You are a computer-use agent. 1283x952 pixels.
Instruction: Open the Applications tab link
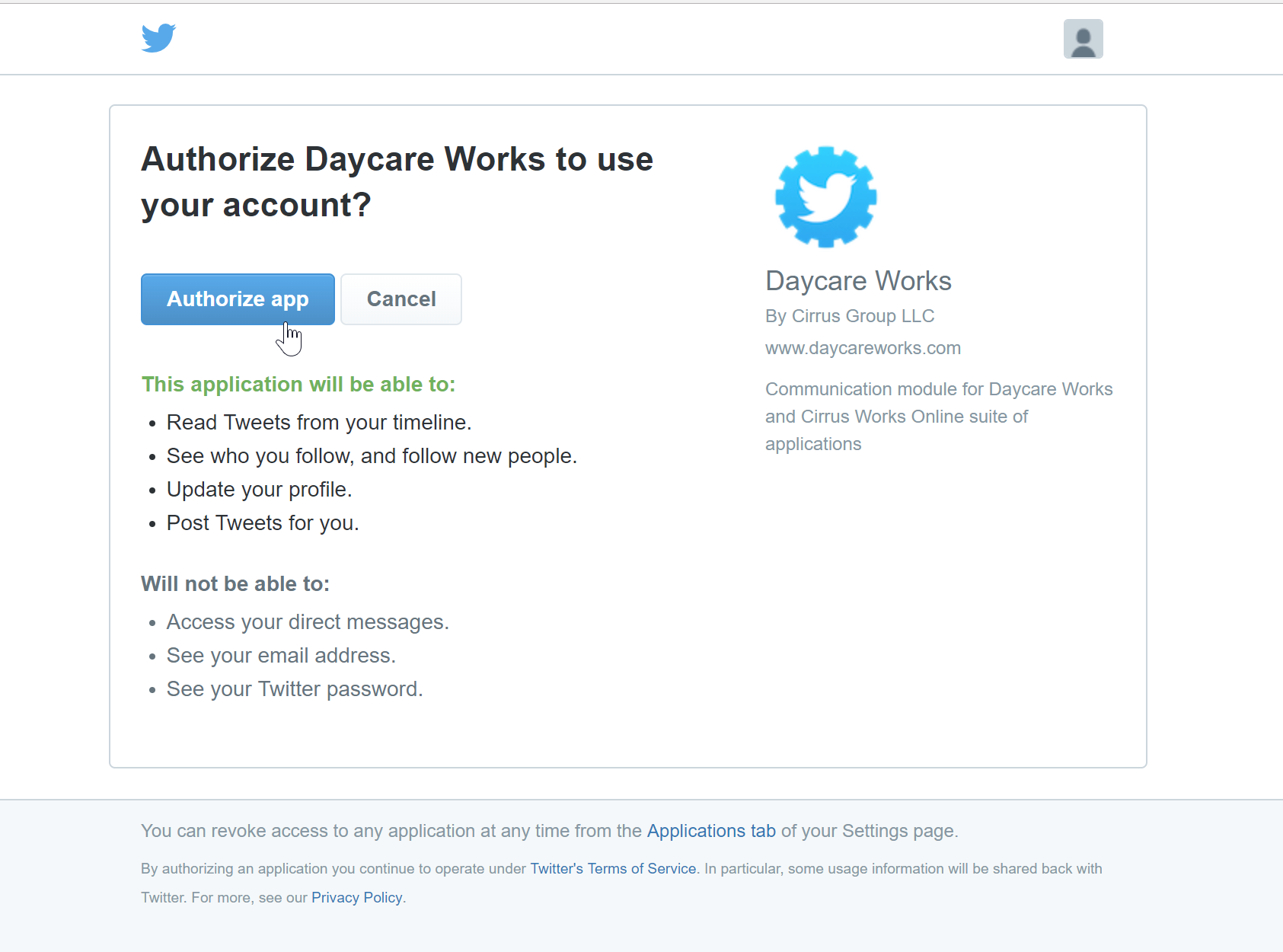tap(711, 831)
